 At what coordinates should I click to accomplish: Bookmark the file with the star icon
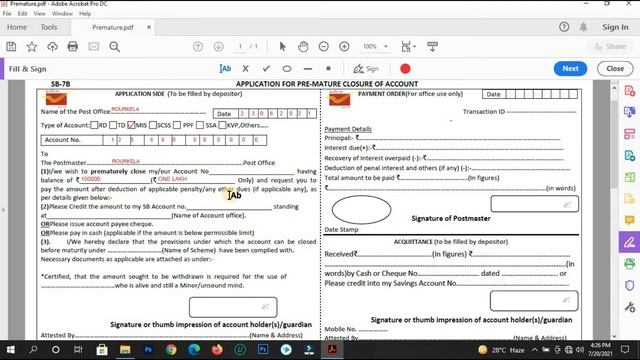32,47
